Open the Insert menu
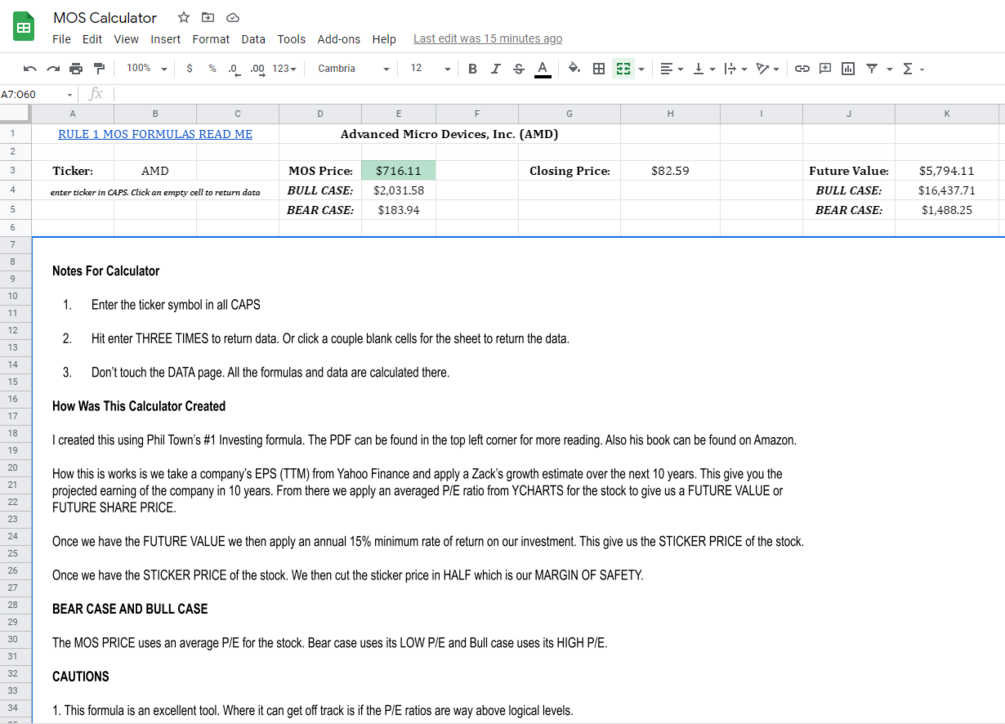Screen dimensions: 1005x724 click(165, 39)
